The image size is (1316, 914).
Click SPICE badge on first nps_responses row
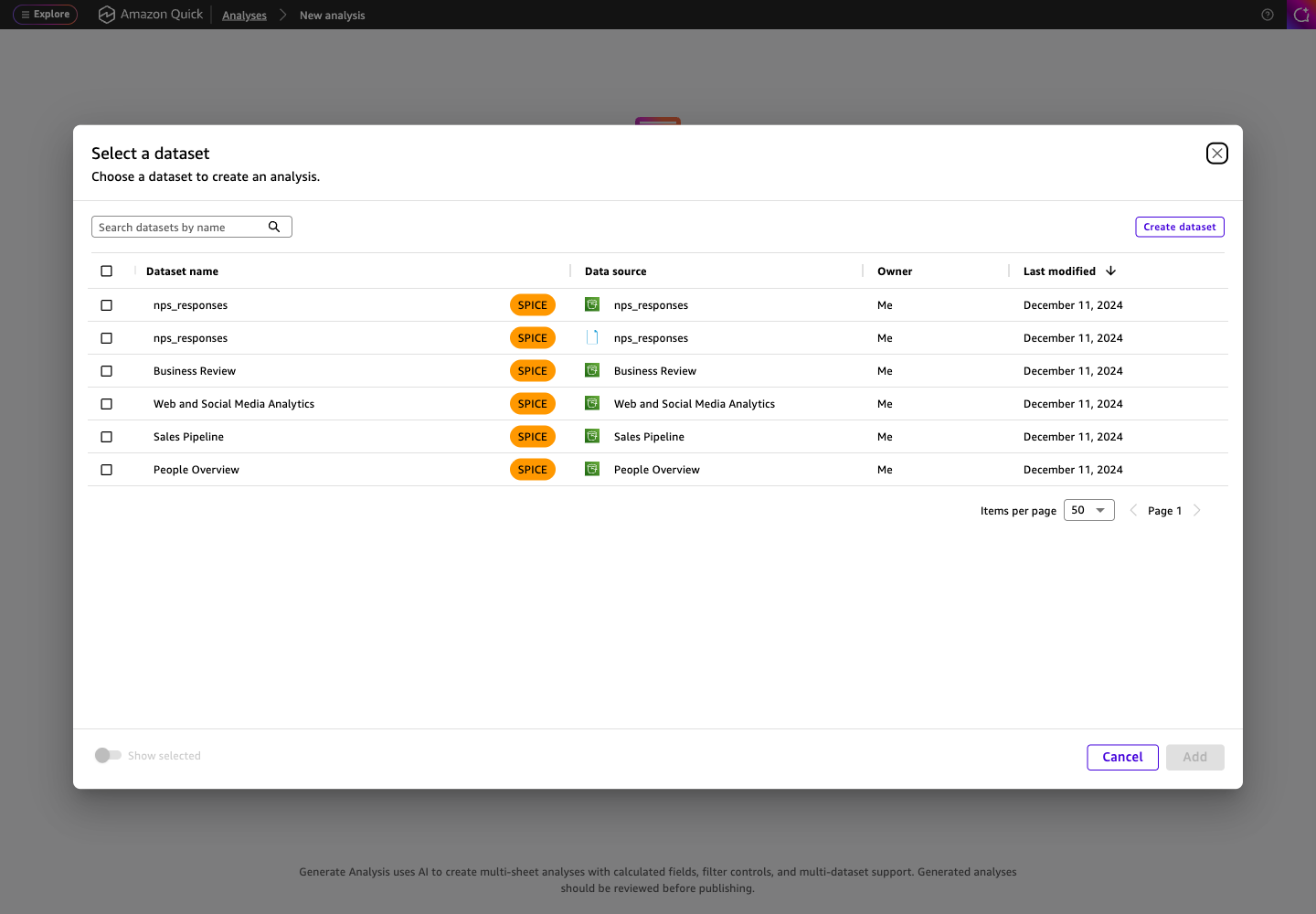(x=533, y=305)
